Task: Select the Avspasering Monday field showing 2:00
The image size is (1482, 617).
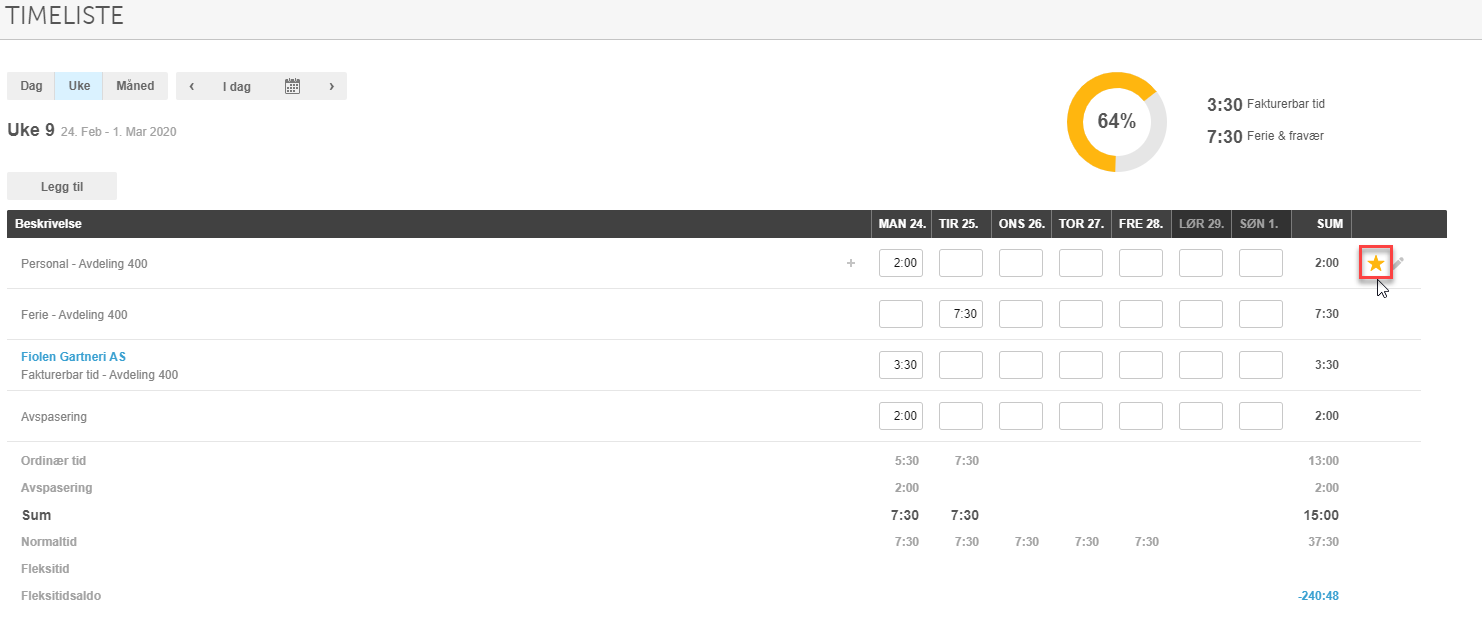Action: [x=901, y=416]
